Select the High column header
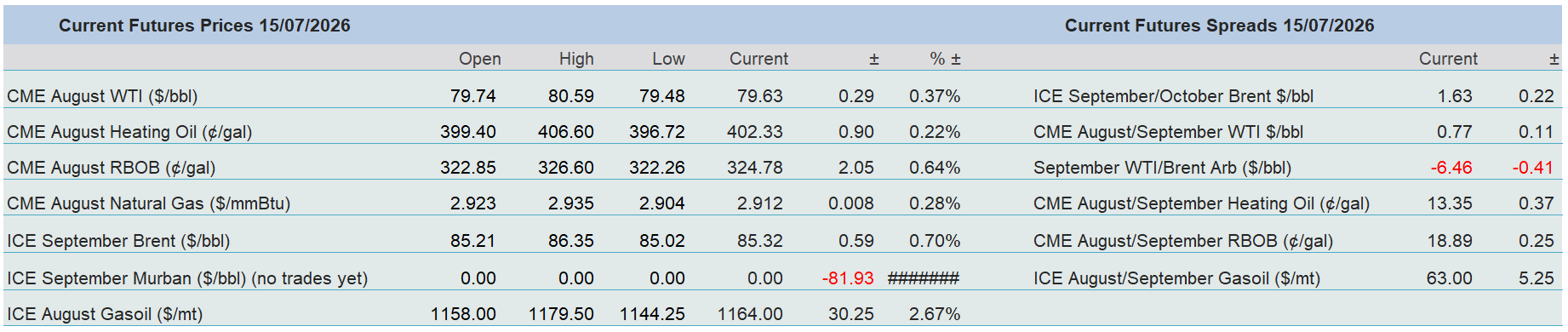 click(576, 59)
